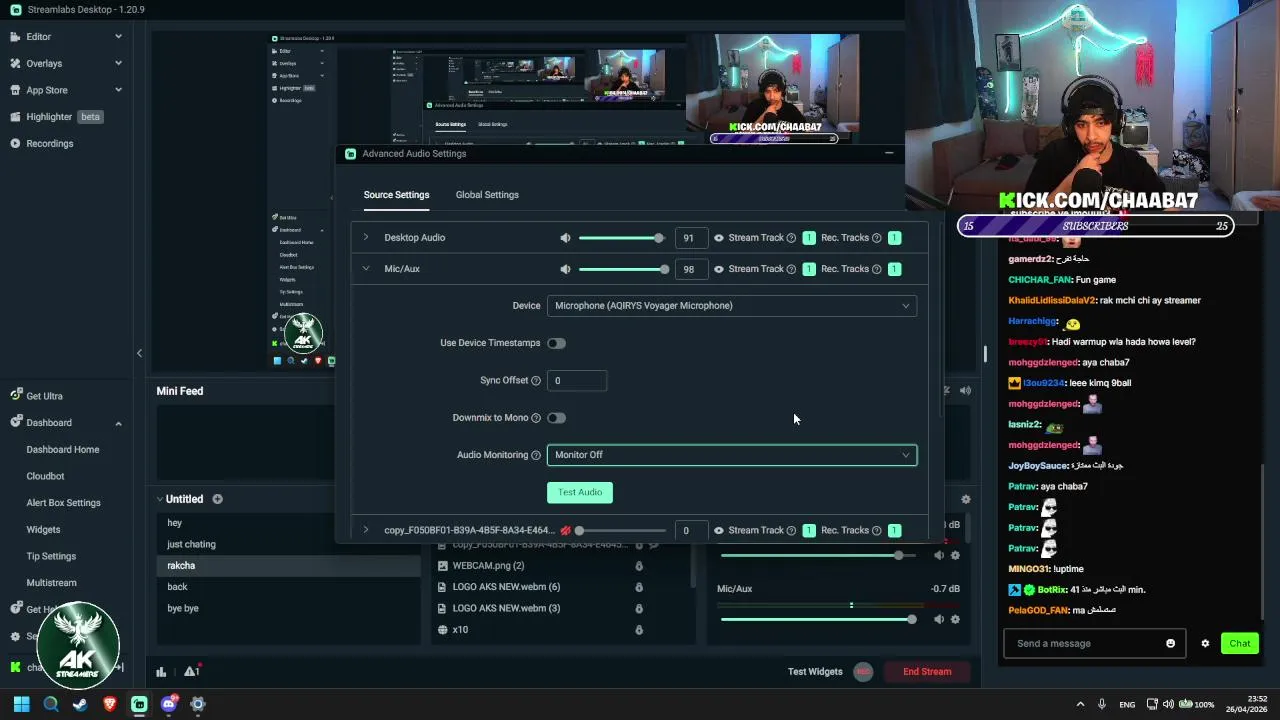1280x720 pixels.
Task: Open Recordings in the sidebar
Action: click(50, 143)
